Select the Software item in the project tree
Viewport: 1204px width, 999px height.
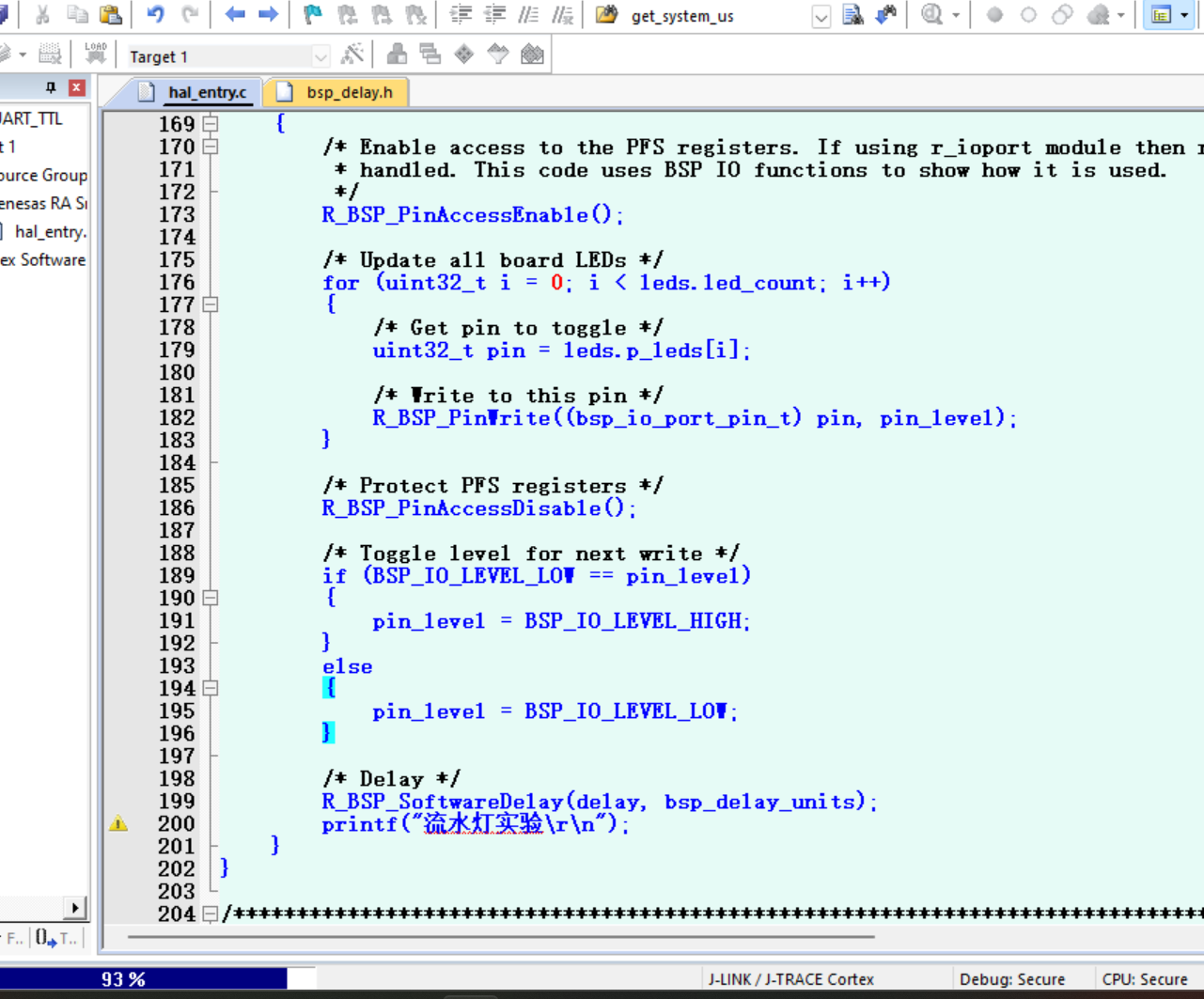pyautogui.click(x=43, y=259)
